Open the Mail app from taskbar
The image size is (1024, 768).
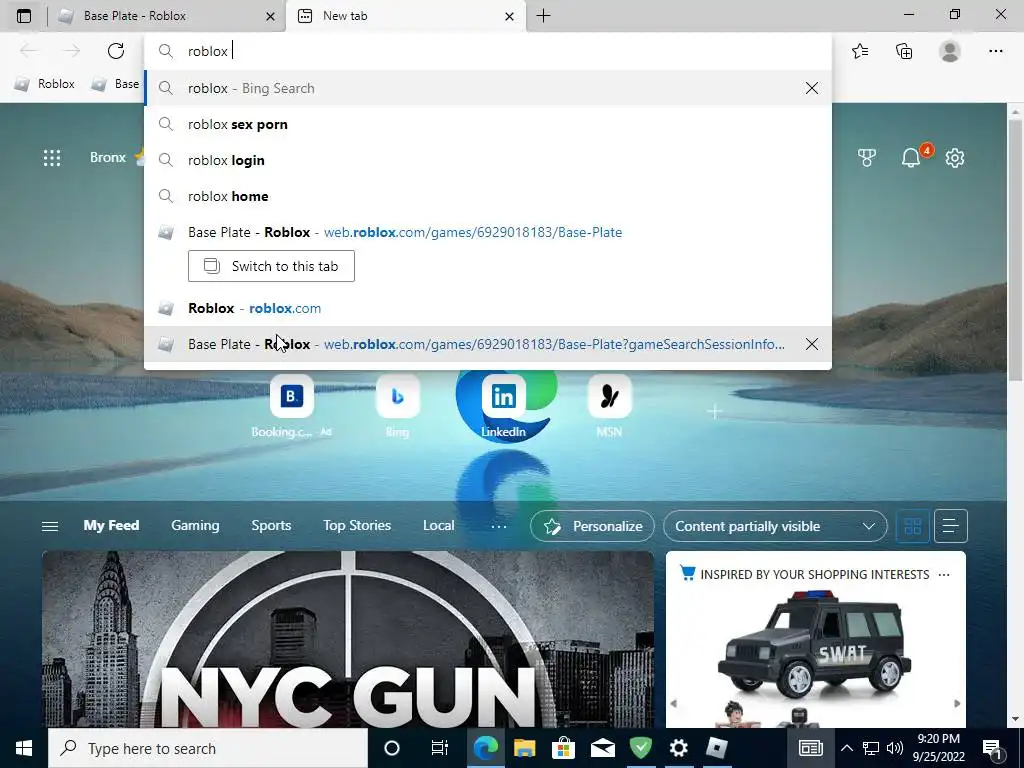coord(602,748)
